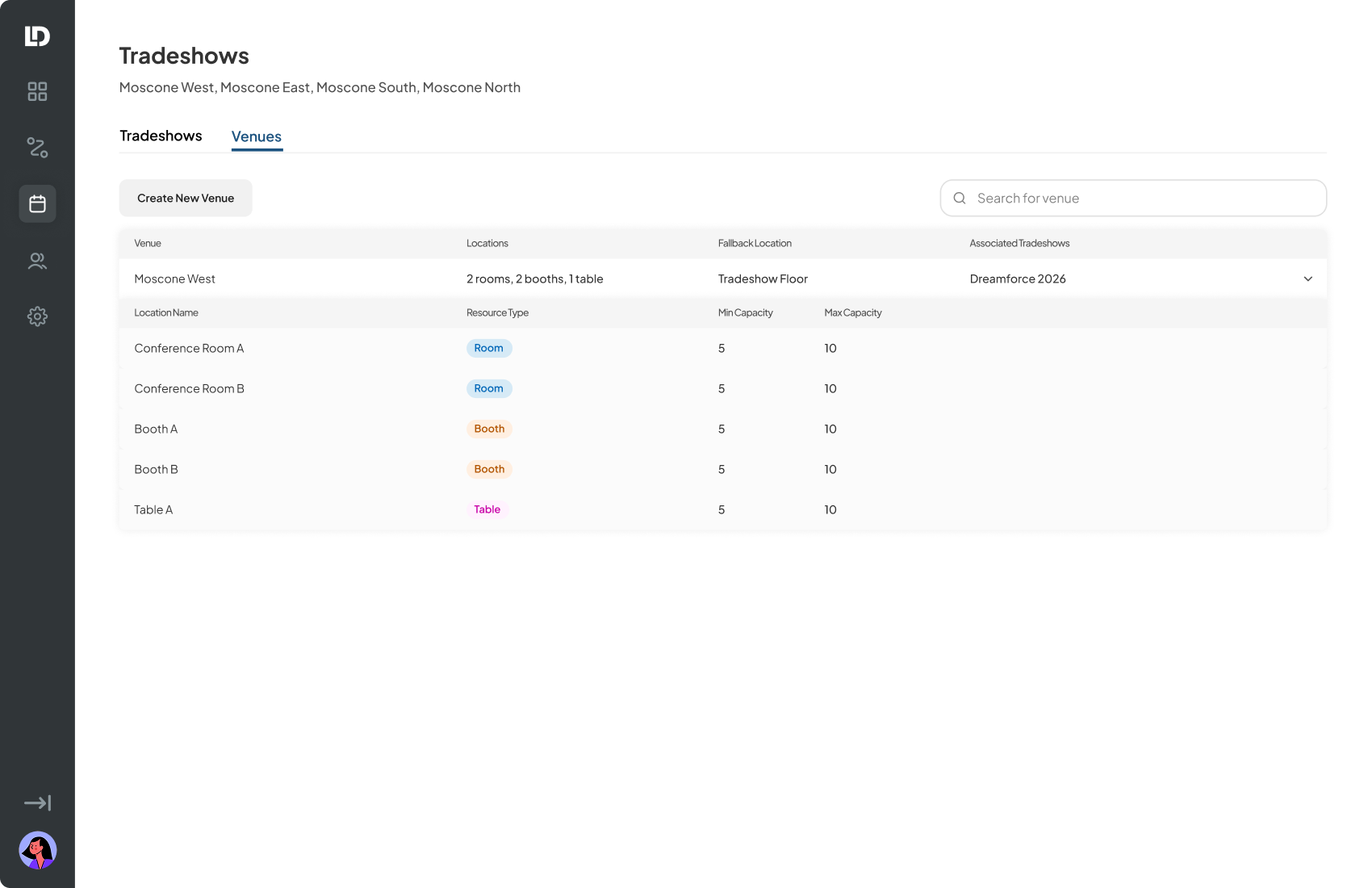This screenshot has width=1372, height=888.
Task: Click the Locations column header
Action: tap(487, 243)
